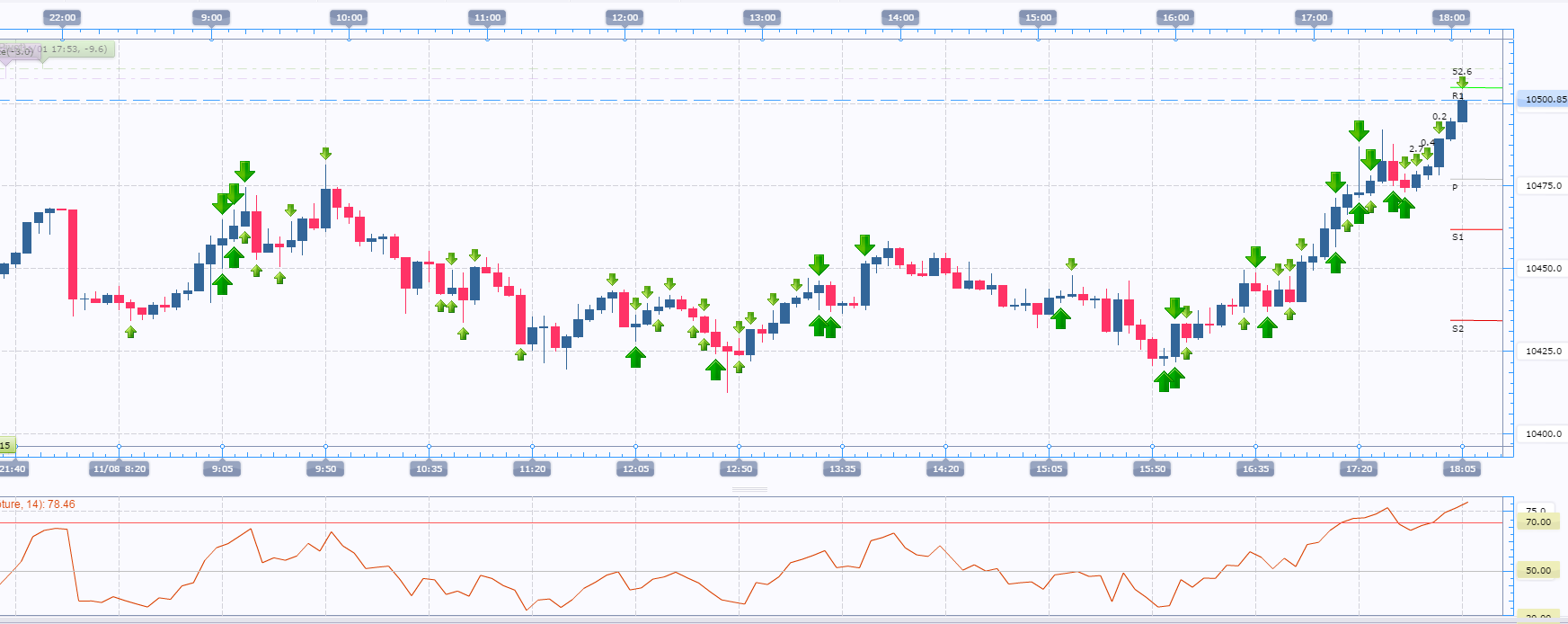Select the 18:05 bottom axis label
The height and width of the screenshot is (624, 1568).
1462,468
